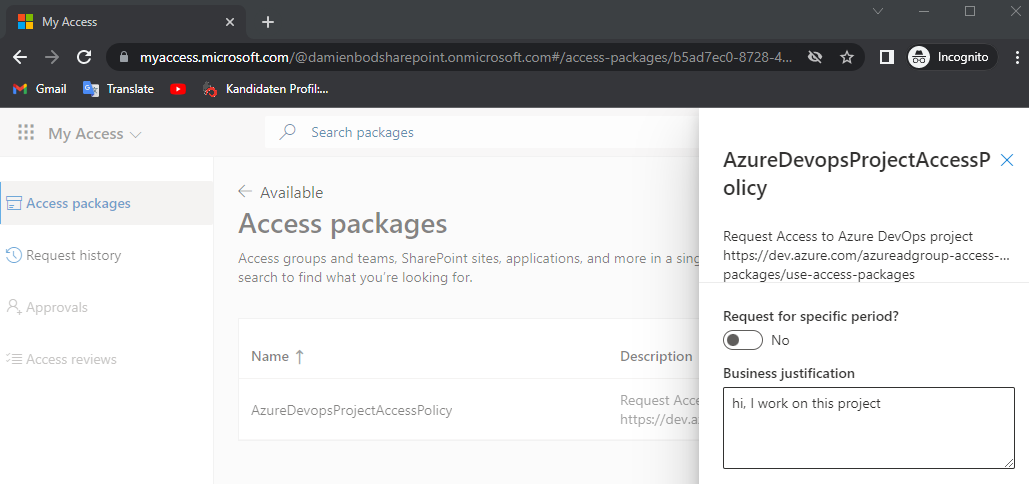Open the Gmail bookmark
Image resolution: width=1029 pixels, height=484 pixels.
point(40,89)
